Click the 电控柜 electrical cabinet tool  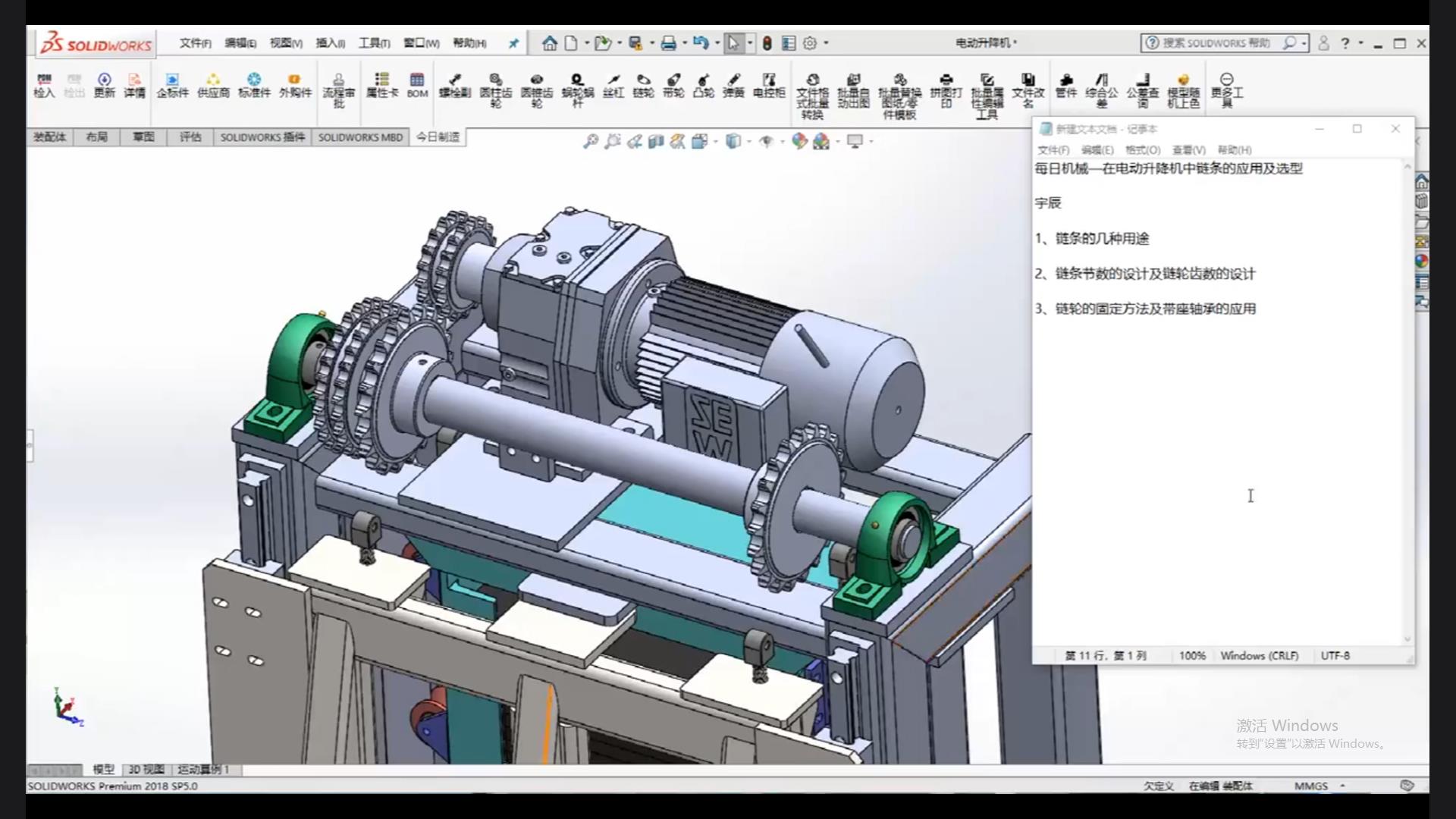click(x=769, y=86)
